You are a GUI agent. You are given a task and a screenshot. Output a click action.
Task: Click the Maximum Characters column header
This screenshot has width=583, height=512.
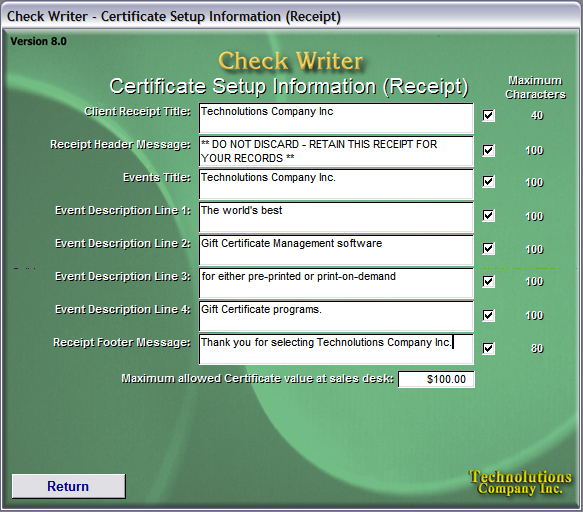point(535,87)
